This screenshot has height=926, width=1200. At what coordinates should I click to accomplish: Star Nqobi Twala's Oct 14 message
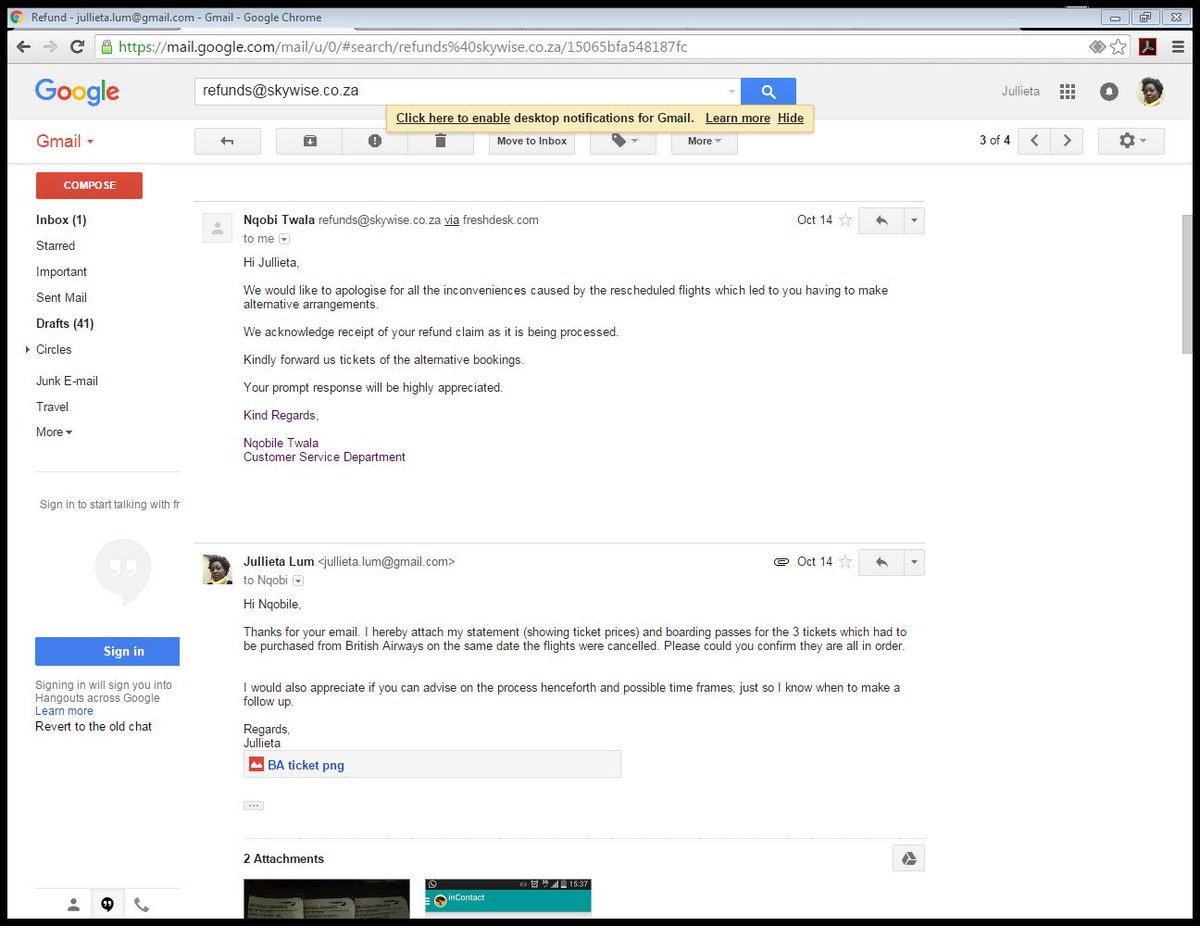coord(845,220)
